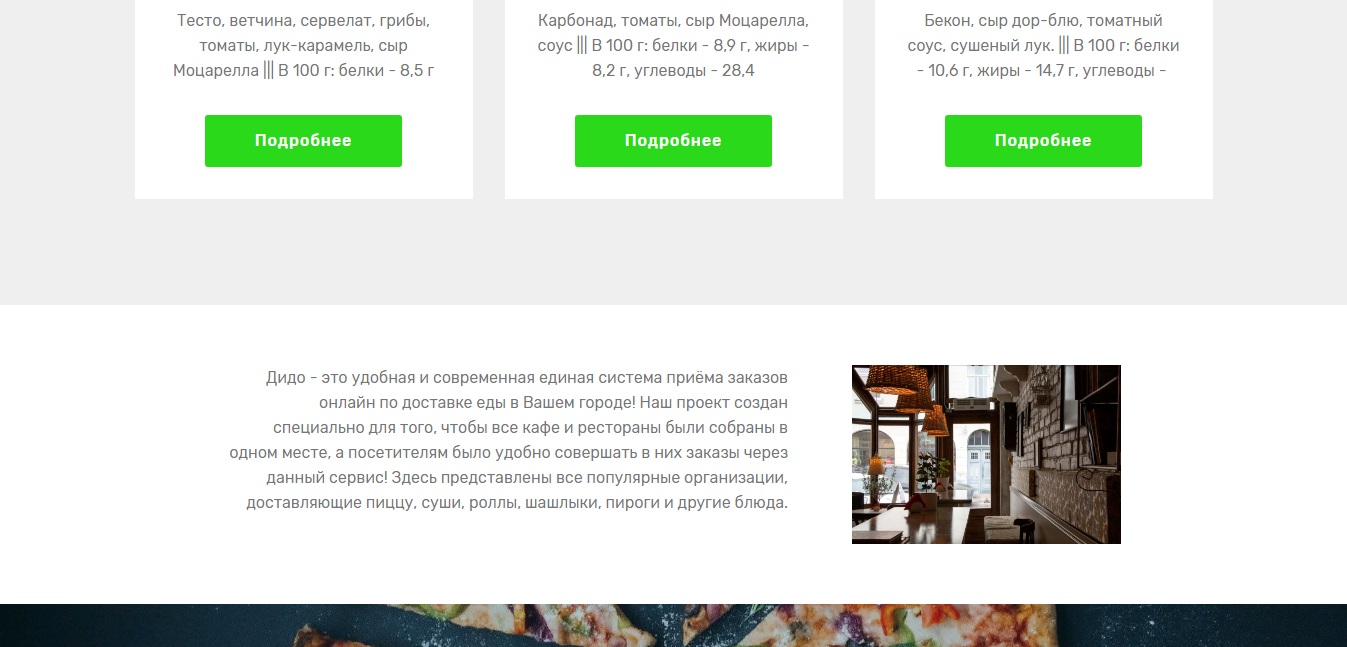The height and width of the screenshot is (647, 1347).
Task: Click the empty gray area below the cards
Action: tap(673, 252)
